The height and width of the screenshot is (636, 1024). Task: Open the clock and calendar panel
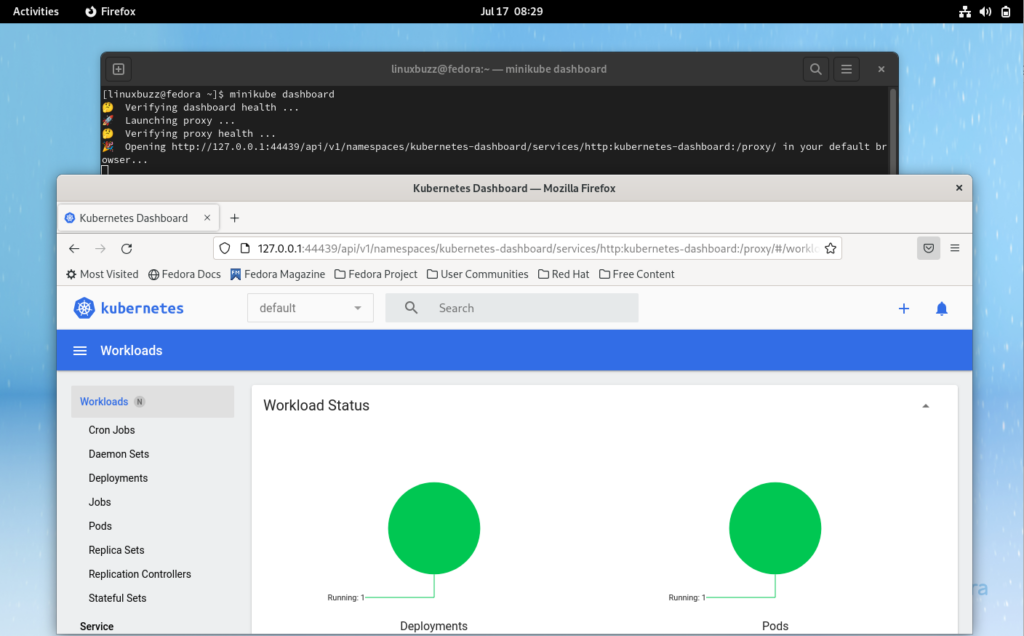[511, 11]
